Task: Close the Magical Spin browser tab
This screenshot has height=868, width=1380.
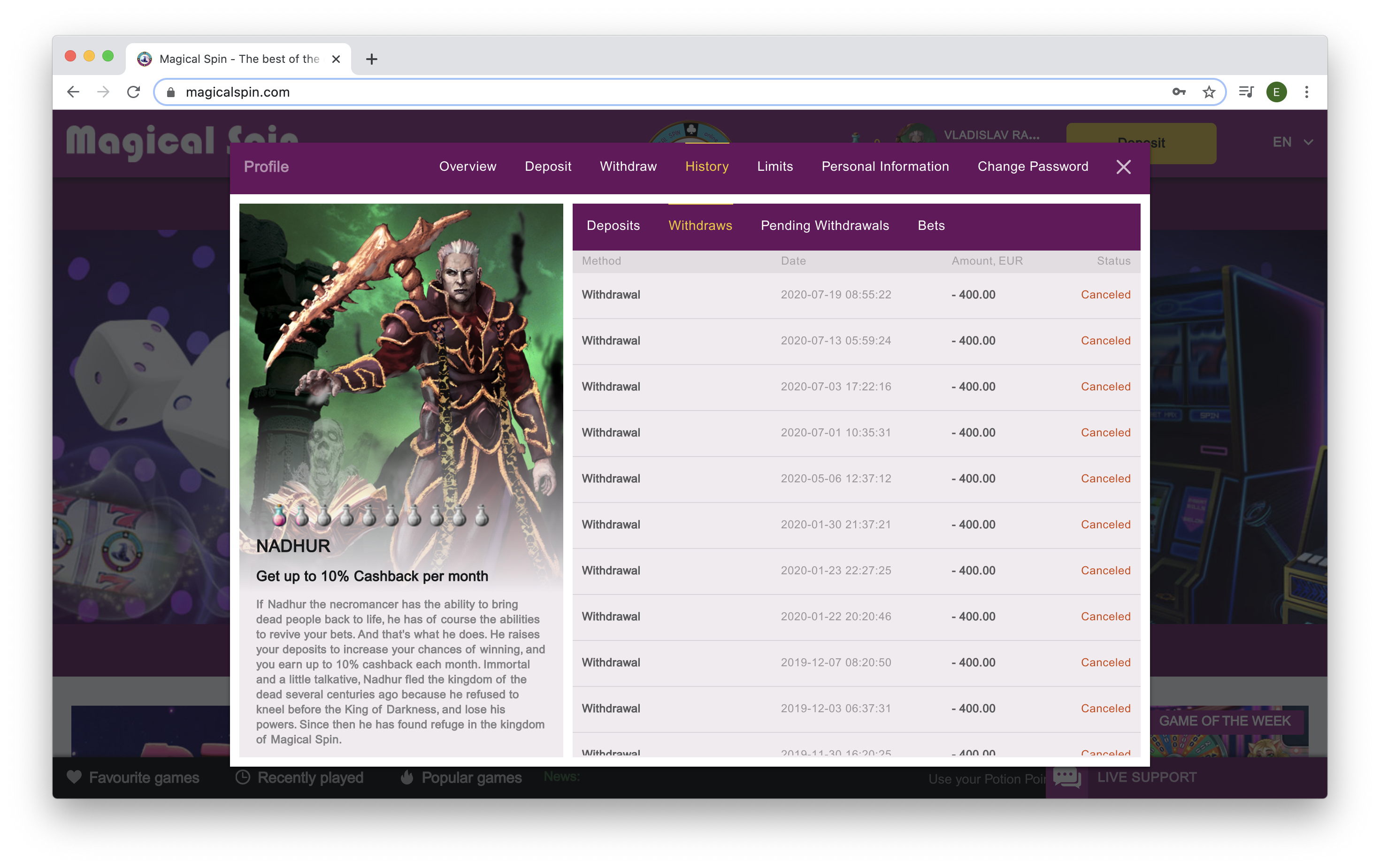Action: (336, 59)
